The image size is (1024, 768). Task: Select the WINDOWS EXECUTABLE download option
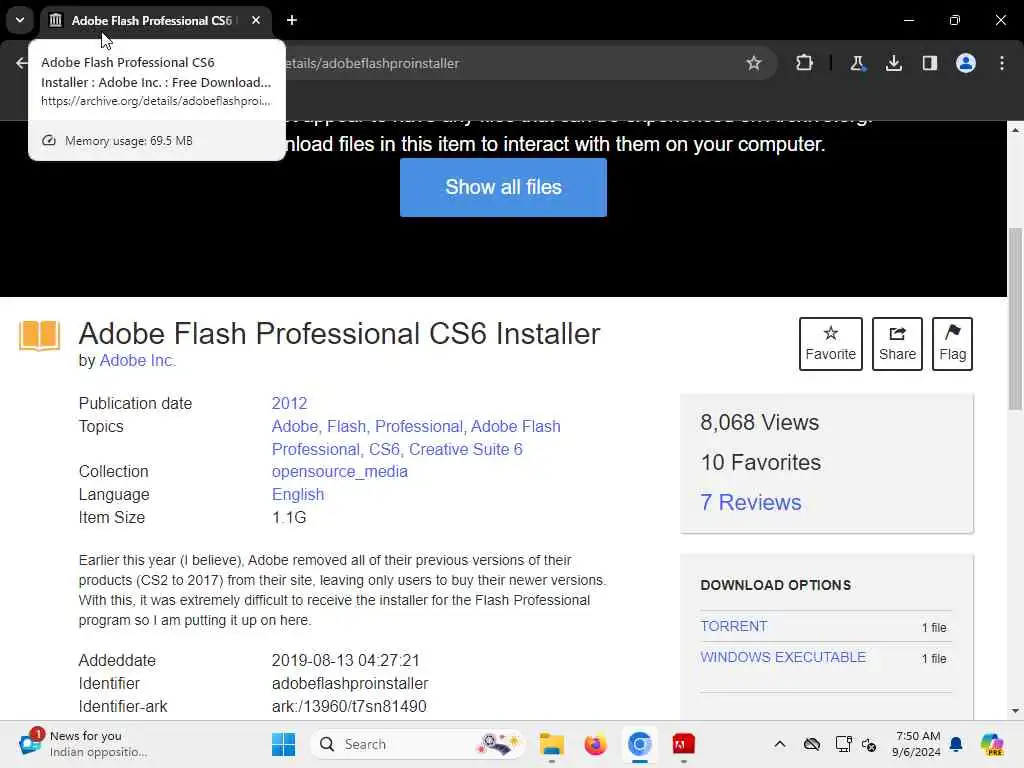click(783, 657)
